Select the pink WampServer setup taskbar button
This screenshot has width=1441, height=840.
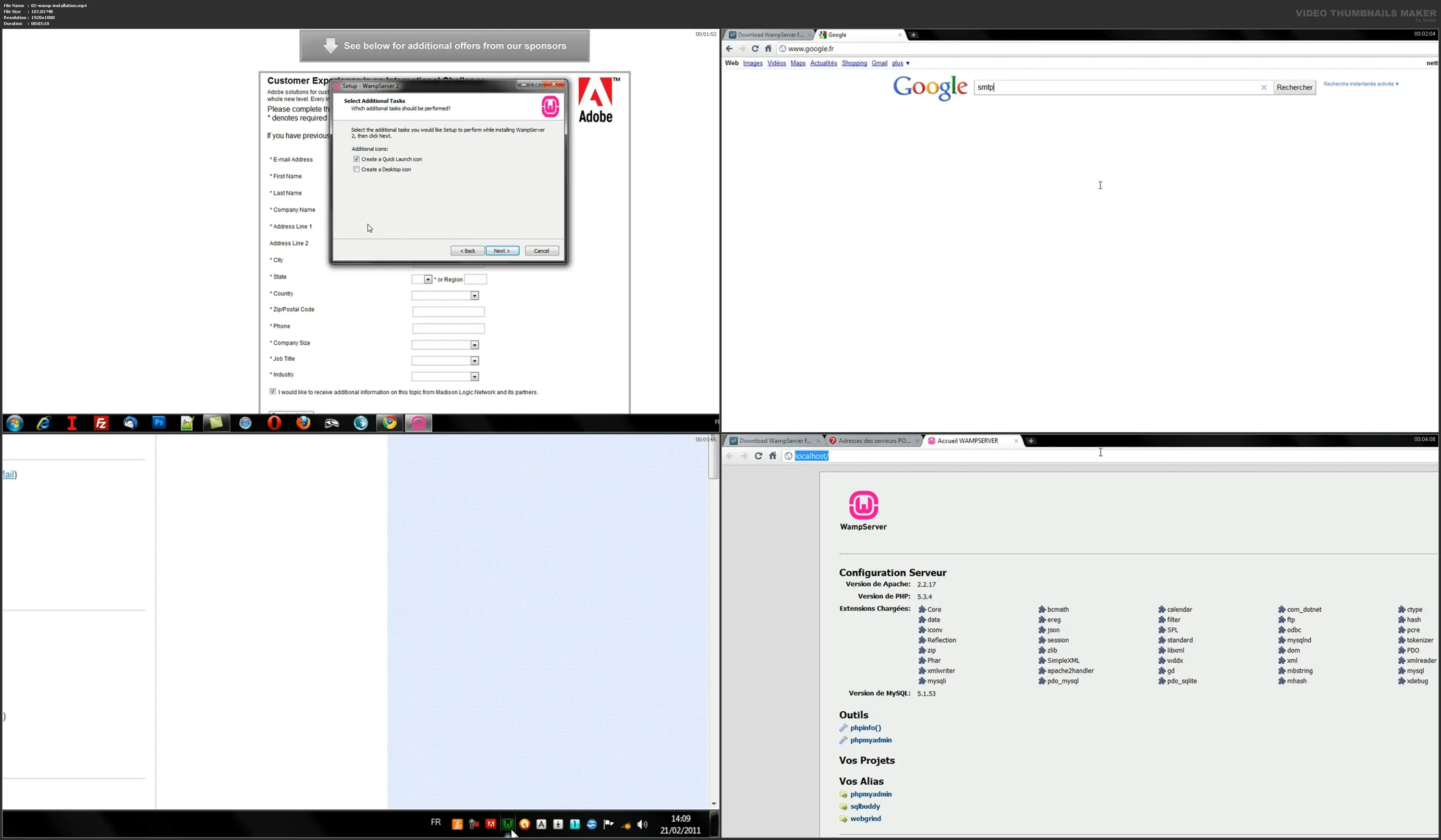coord(418,423)
